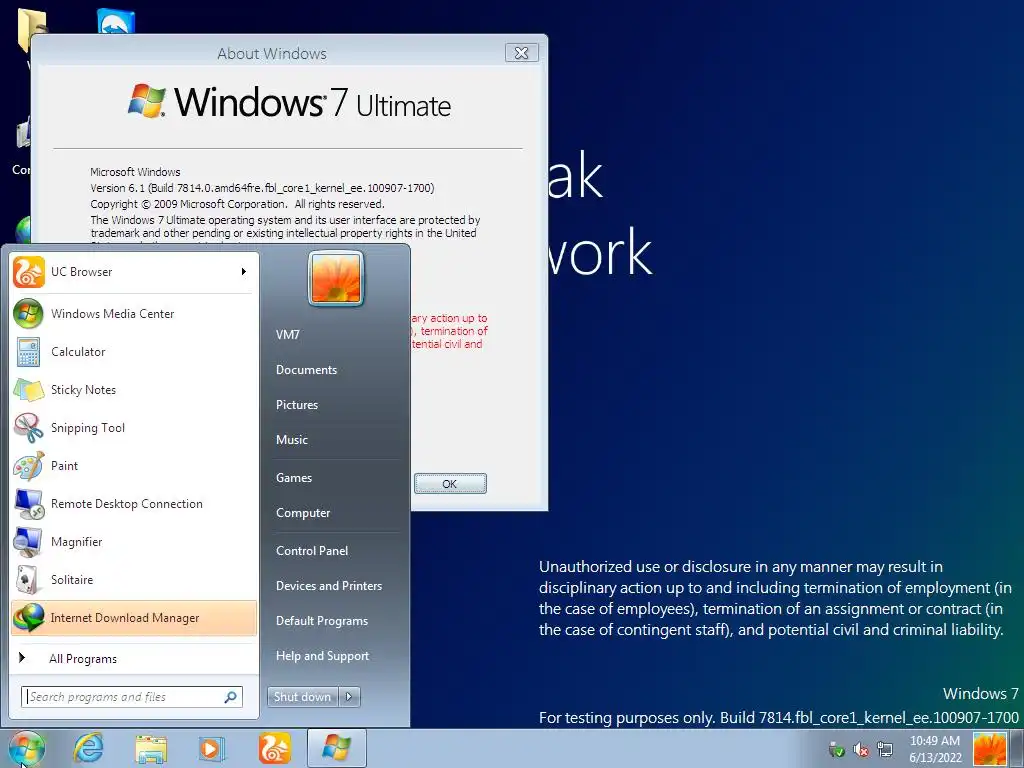Viewport: 1024px width, 768px height.
Task: Click OK in About Windows dialog
Action: pos(450,484)
